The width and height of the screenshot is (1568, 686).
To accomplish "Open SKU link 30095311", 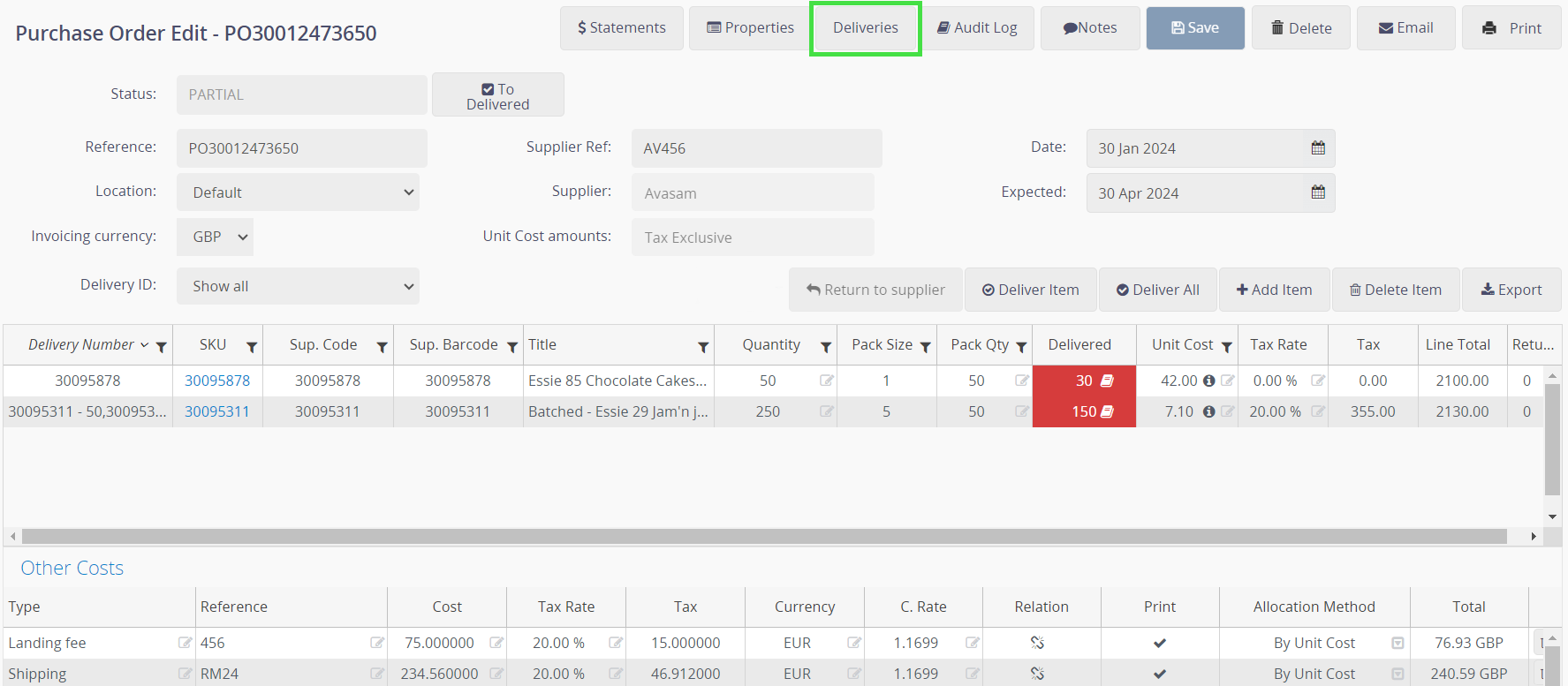I will click(x=217, y=411).
